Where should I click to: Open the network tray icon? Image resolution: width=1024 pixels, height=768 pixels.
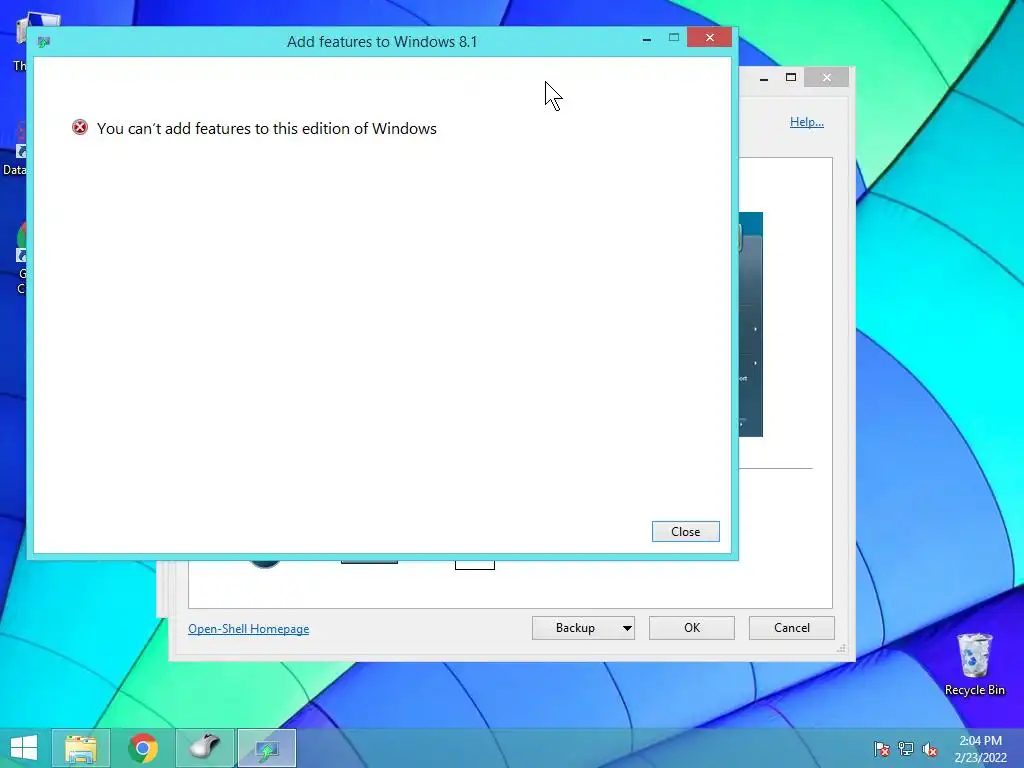click(x=906, y=749)
